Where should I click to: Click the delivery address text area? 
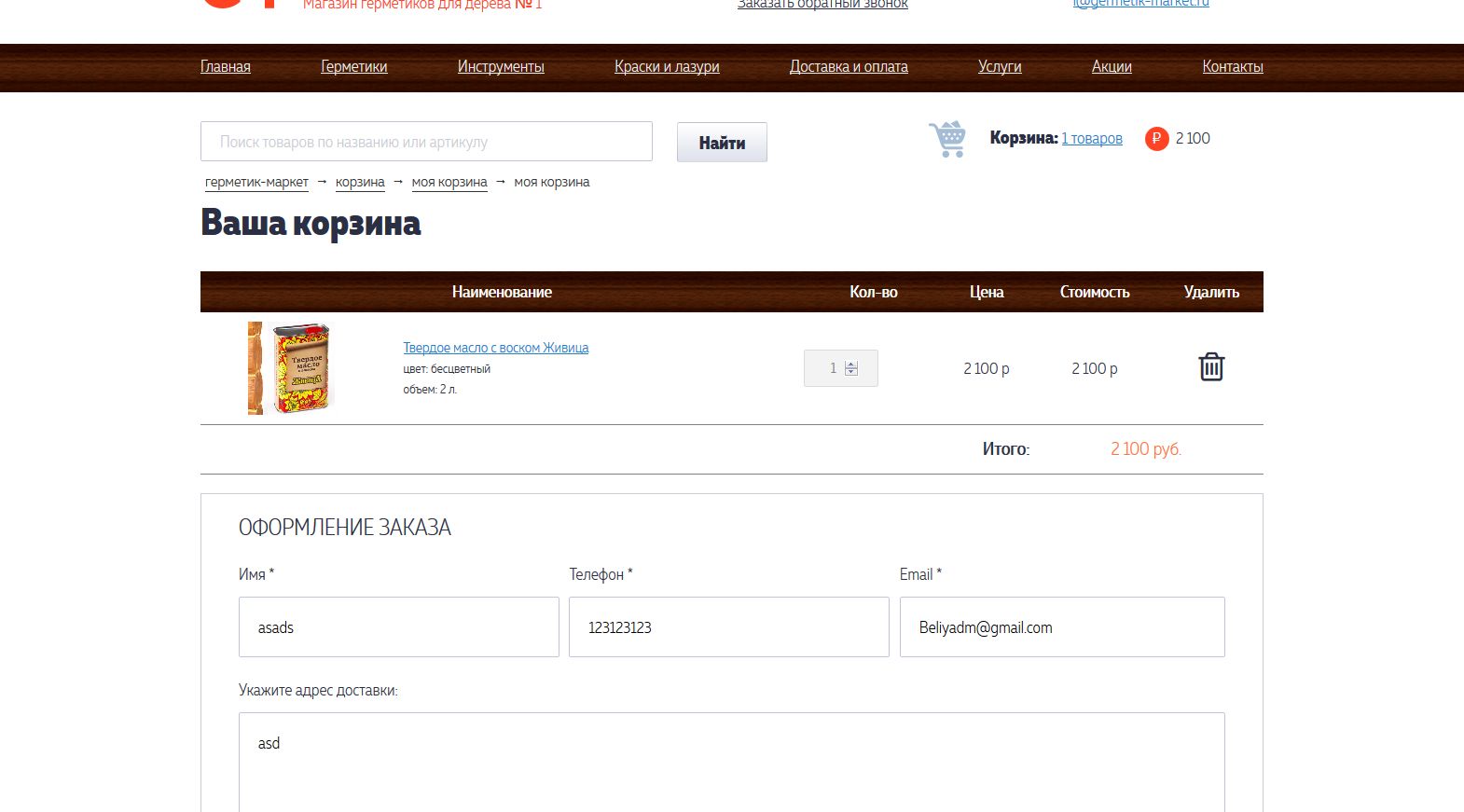(x=732, y=763)
